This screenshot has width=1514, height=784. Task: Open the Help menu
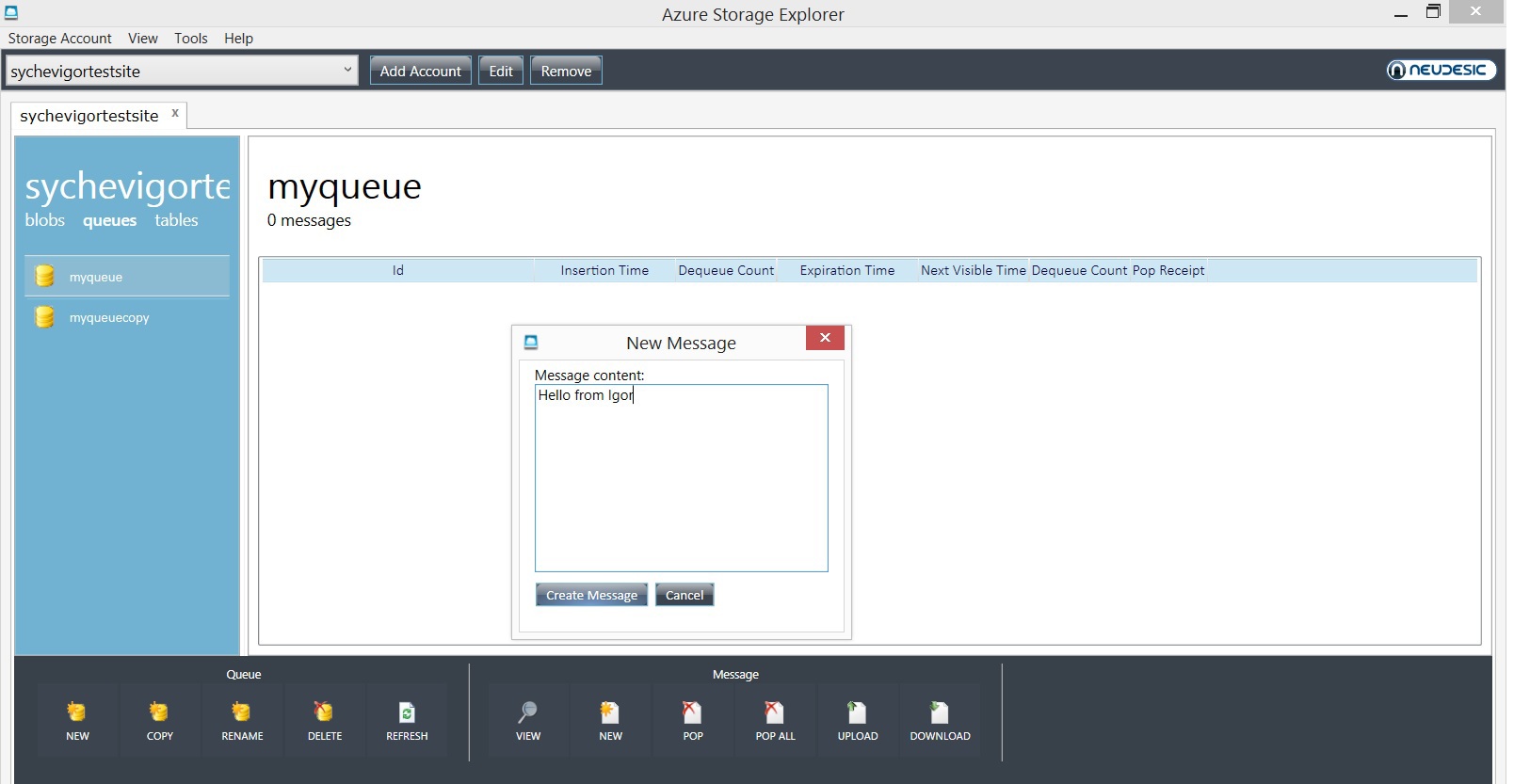pyautogui.click(x=238, y=39)
